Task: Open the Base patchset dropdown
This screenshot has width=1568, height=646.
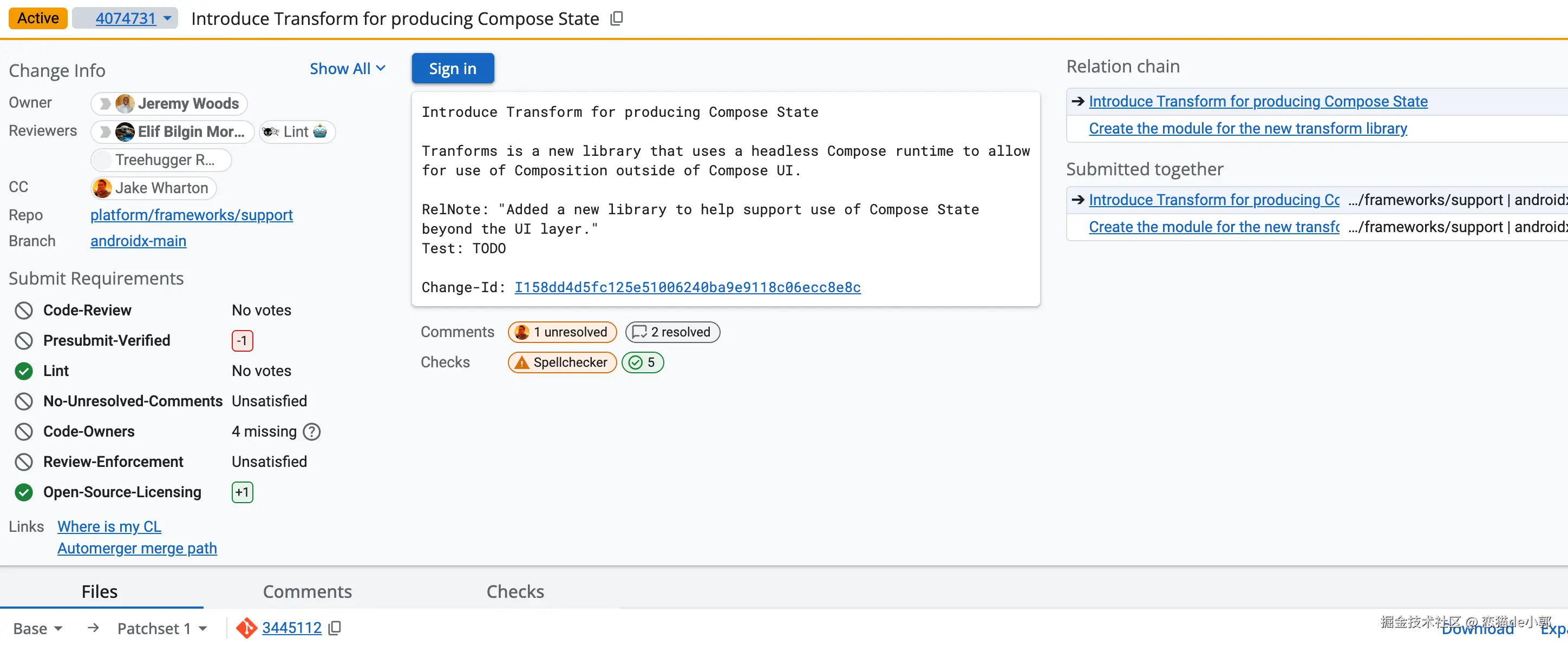Action: (38, 628)
